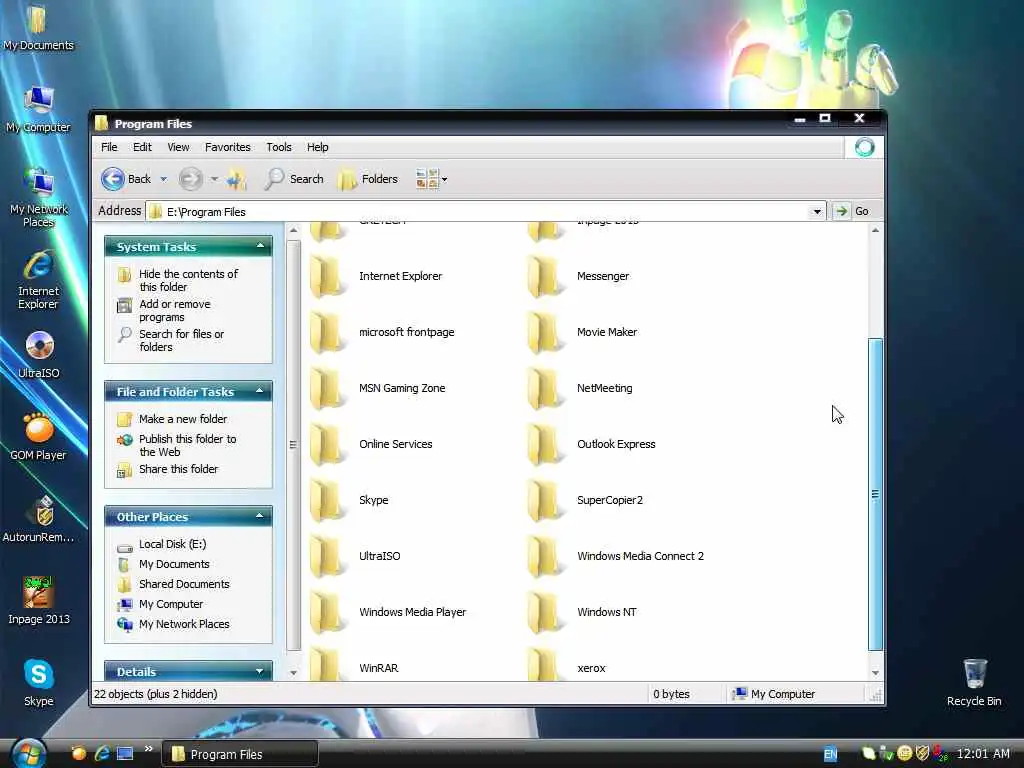Select the Recycle Bin desktop icon
Screen dimensions: 1024x768
[x=974, y=682]
